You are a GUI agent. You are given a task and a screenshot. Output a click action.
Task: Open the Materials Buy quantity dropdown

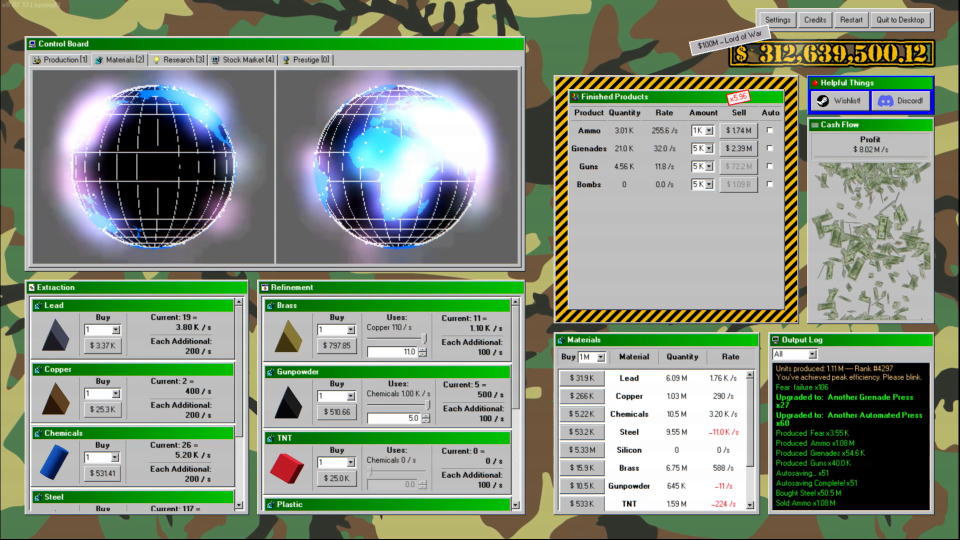coord(600,357)
